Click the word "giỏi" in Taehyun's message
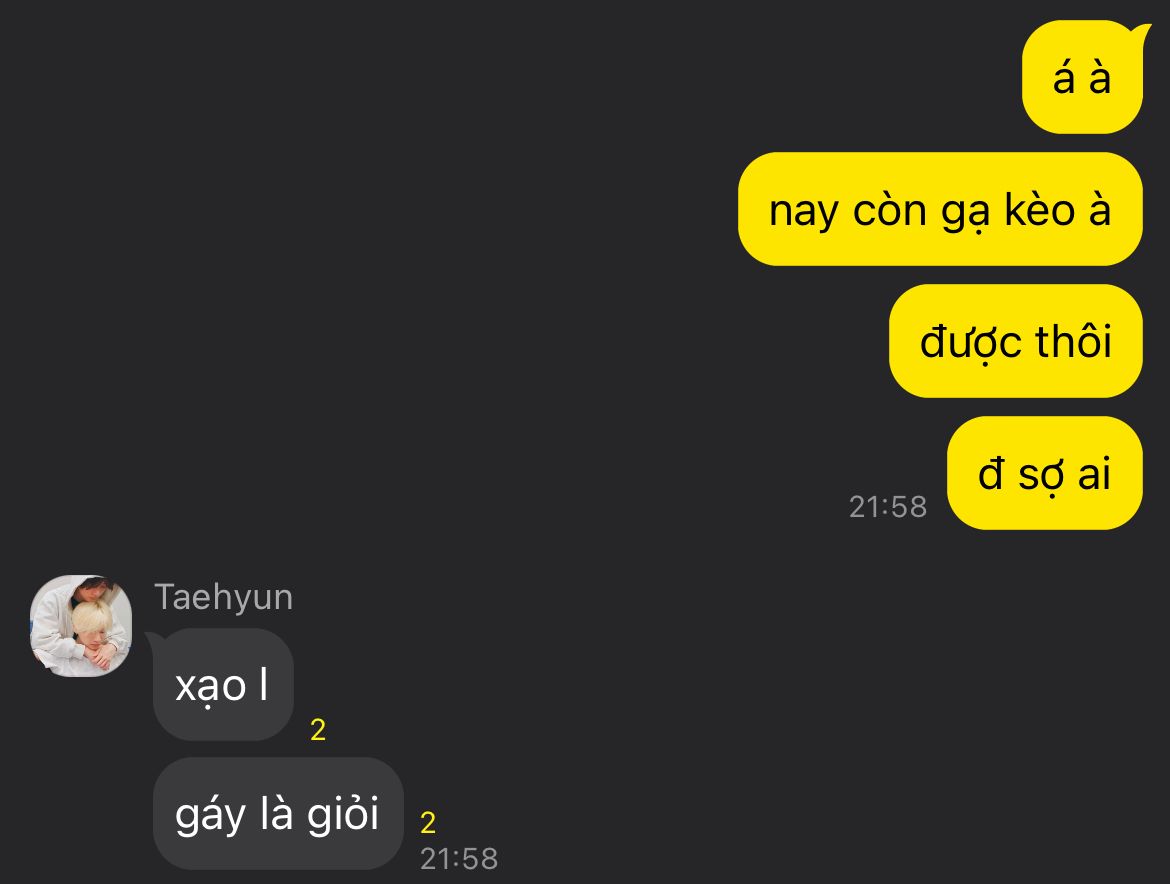The image size is (1170, 884). 343,814
